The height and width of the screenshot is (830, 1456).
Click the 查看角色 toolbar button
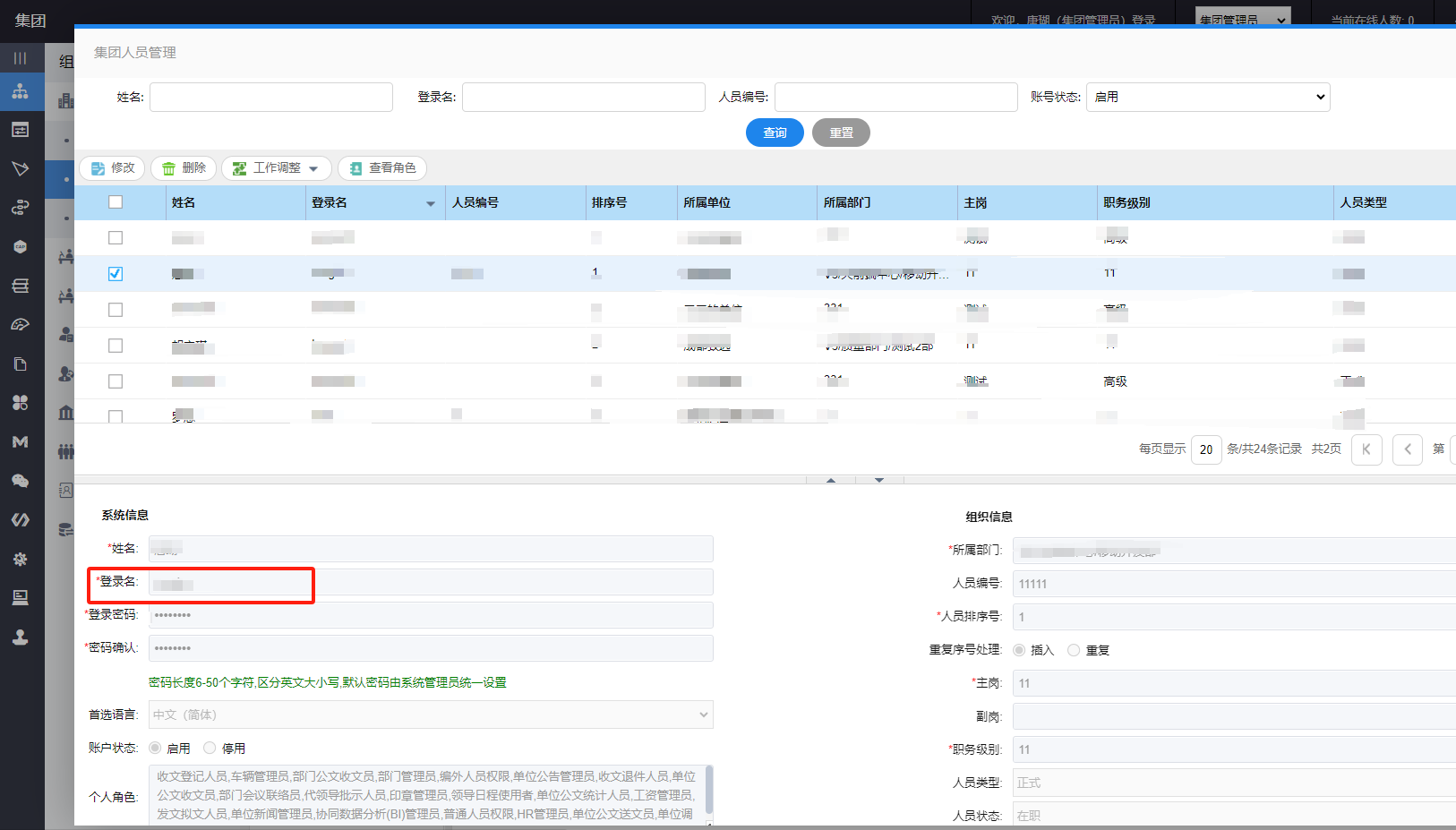click(x=382, y=168)
